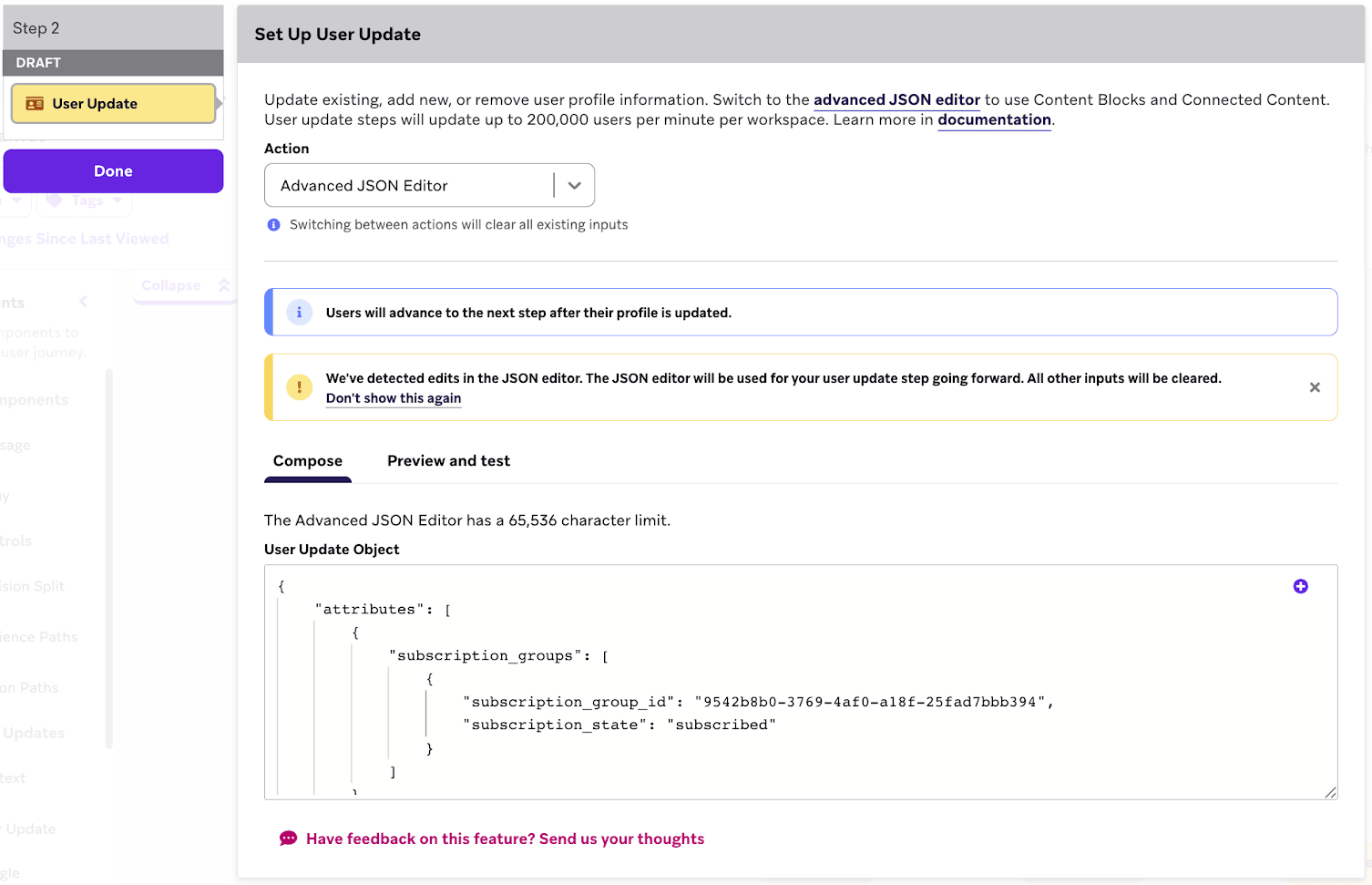Click Don't show this again
Screen dimensions: 1372x885
click(x=393, y=398)
